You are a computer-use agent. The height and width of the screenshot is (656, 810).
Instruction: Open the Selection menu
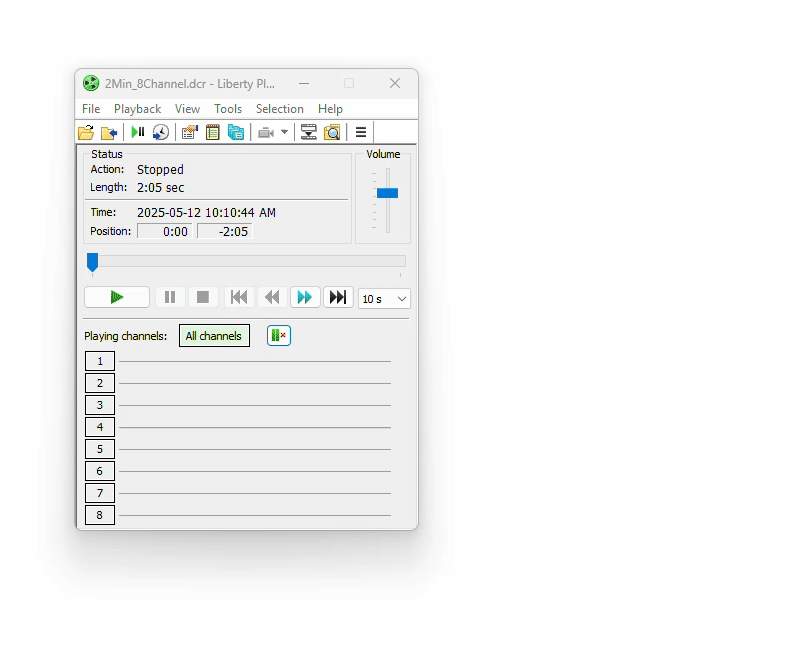pos(279,109)
